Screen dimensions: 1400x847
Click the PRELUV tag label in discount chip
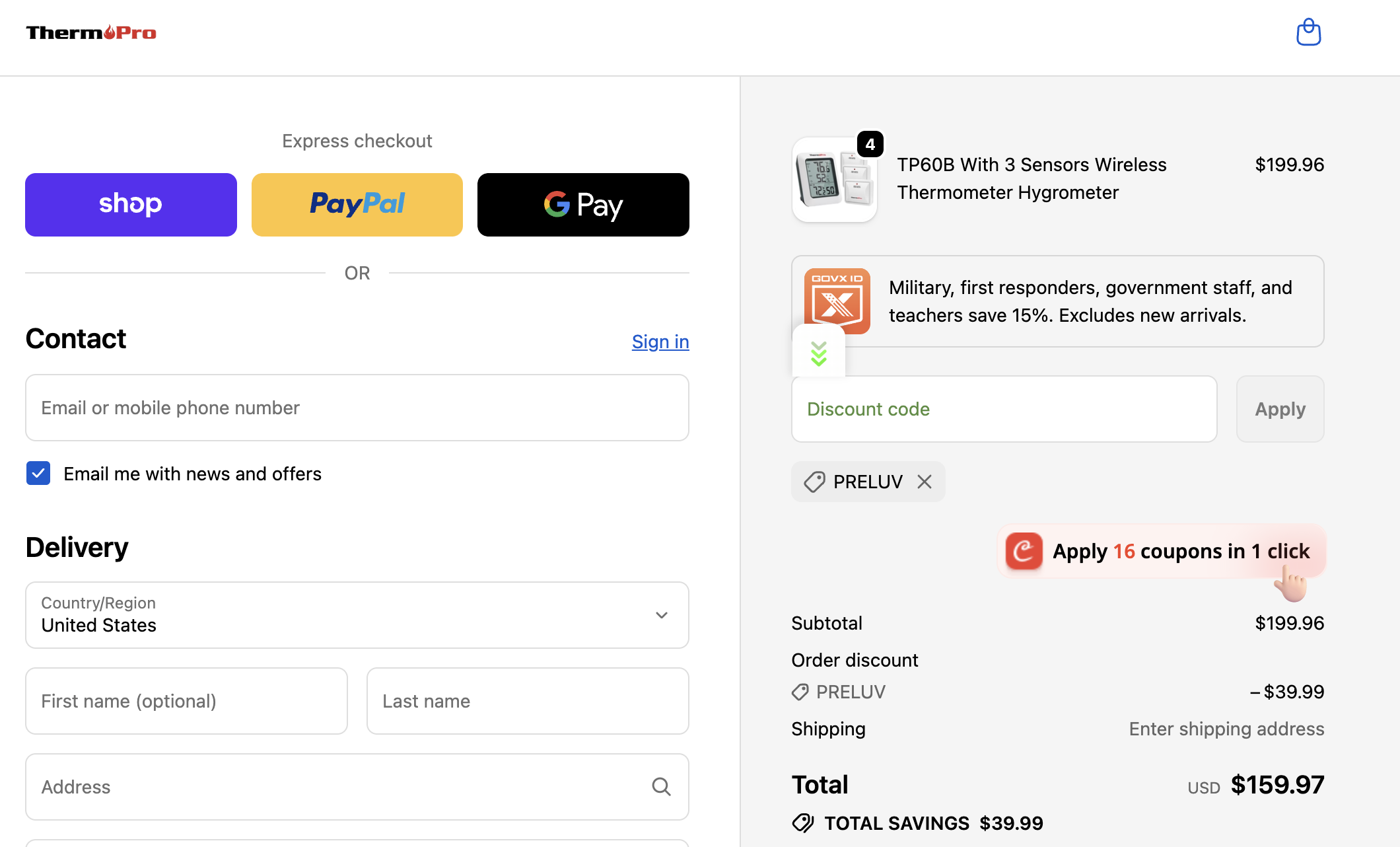coord(868,482)
